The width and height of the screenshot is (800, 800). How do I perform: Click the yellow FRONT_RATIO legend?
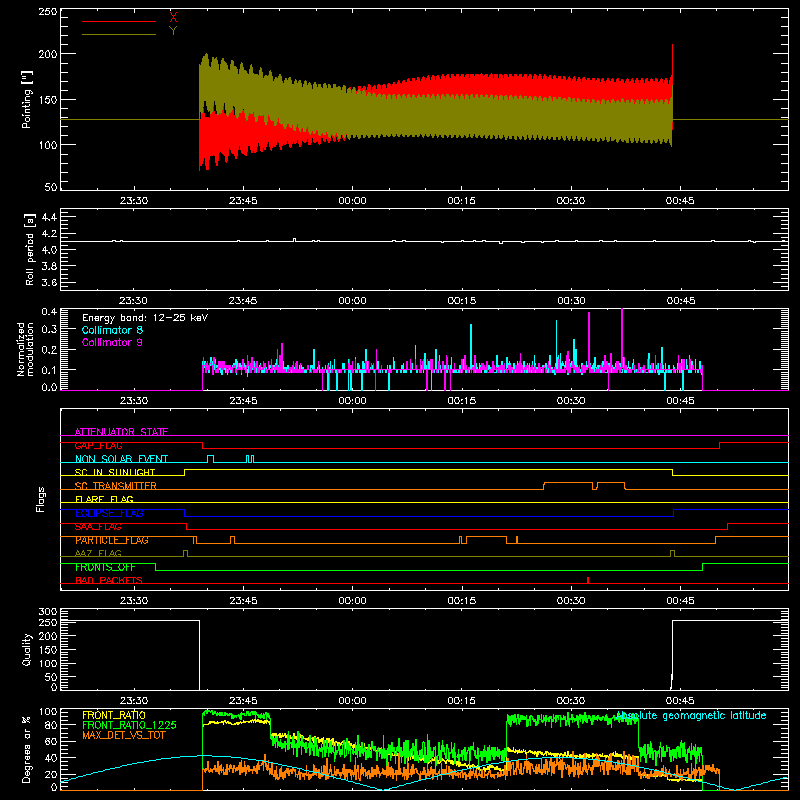click(x=114, y=715)
